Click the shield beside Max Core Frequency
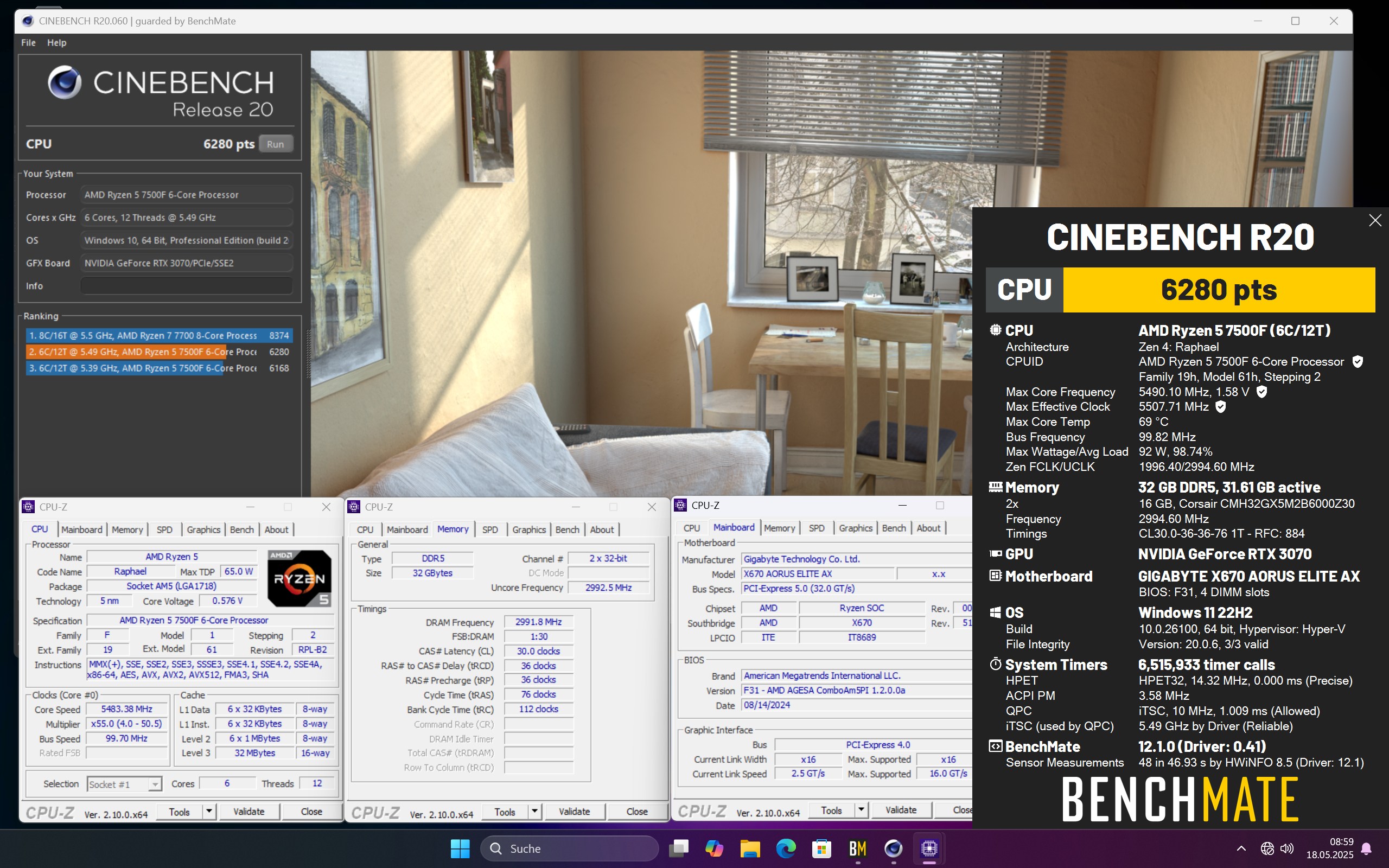The image size is (1389, 868). (1261, 392)
